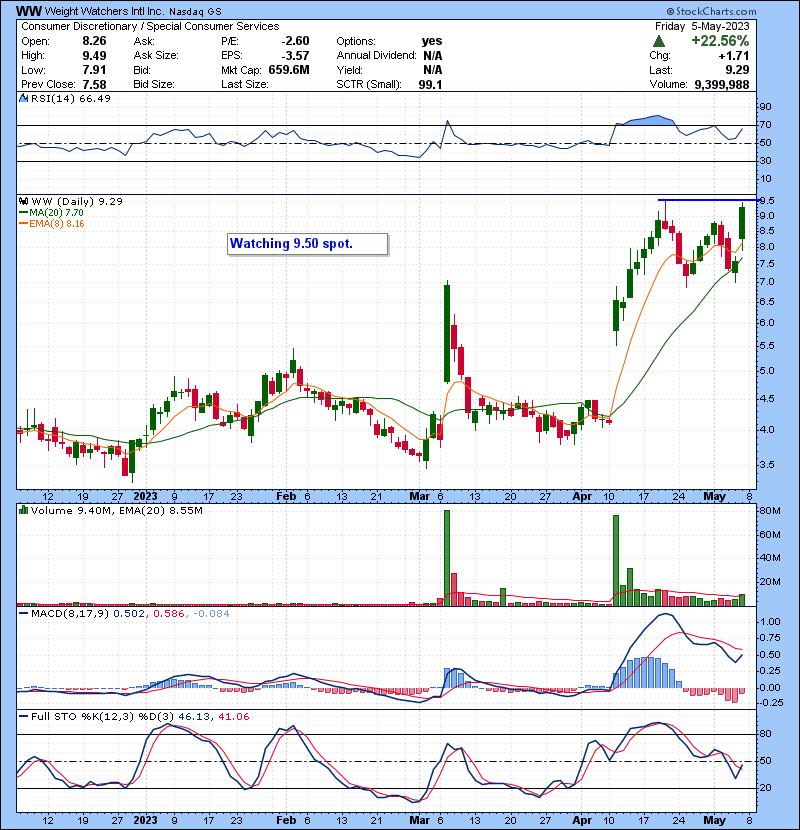Click the 2023 label on price date axis
The width and height of the screenshot is (800, 830).
pyautogui.click(x=145, y=497)
